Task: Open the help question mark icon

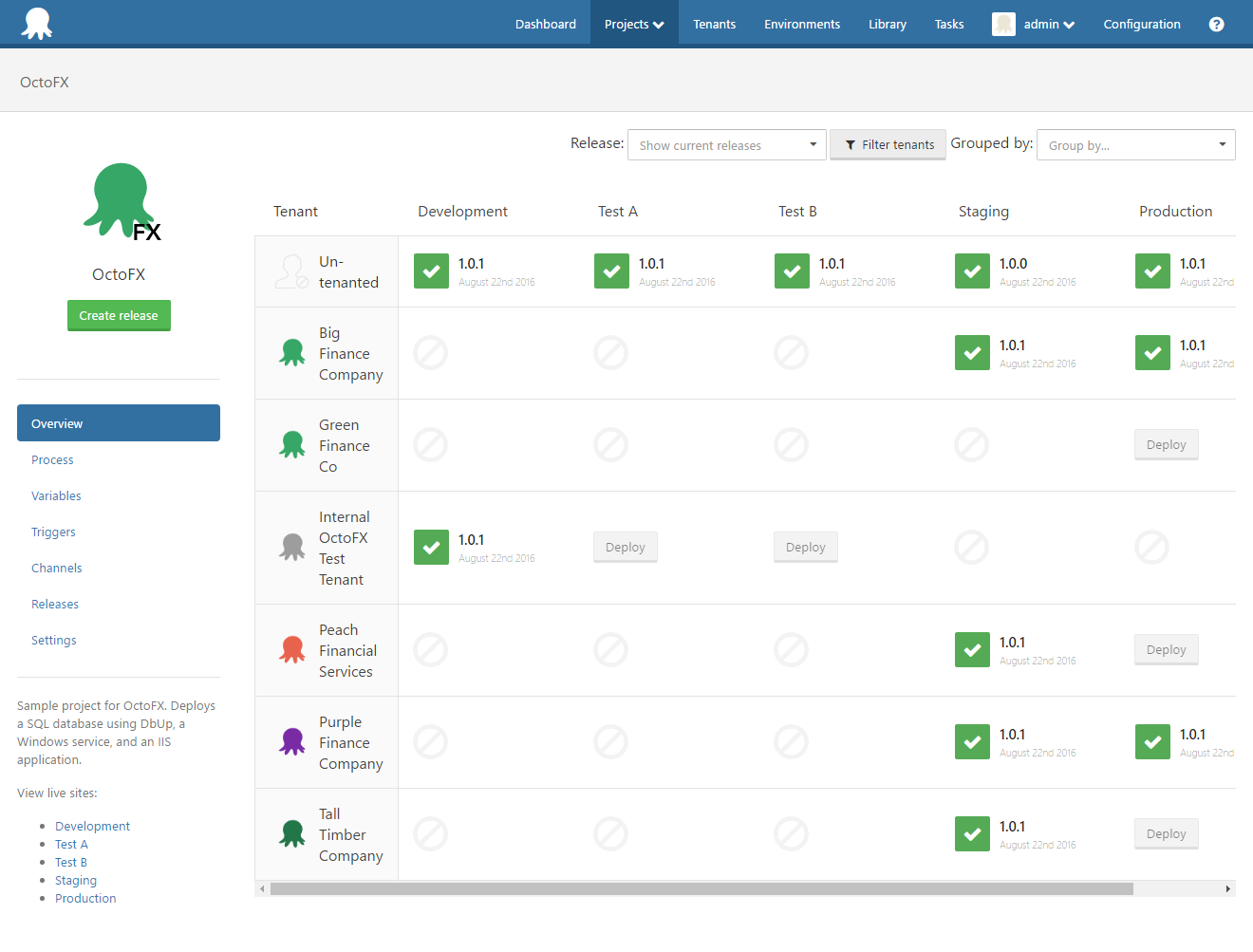Action: click(1216, 24)
